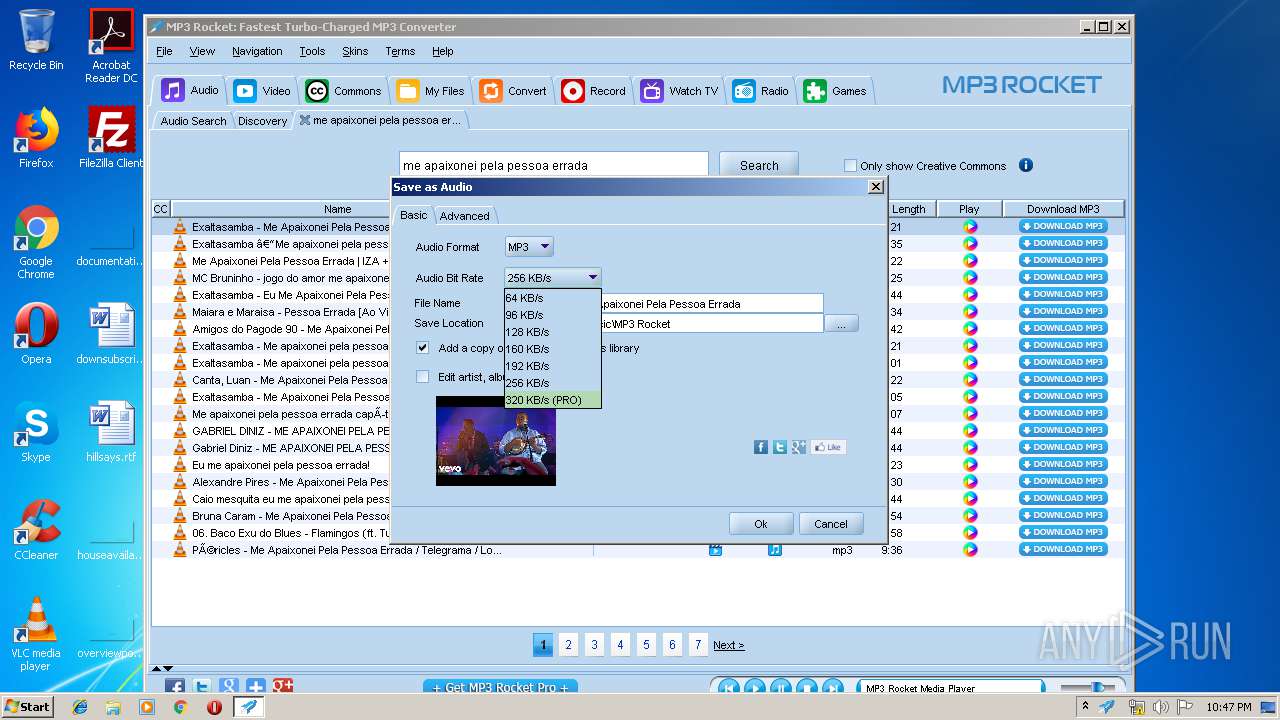Open the Audio Format MP3 dropdown

[x=529, y=246]
